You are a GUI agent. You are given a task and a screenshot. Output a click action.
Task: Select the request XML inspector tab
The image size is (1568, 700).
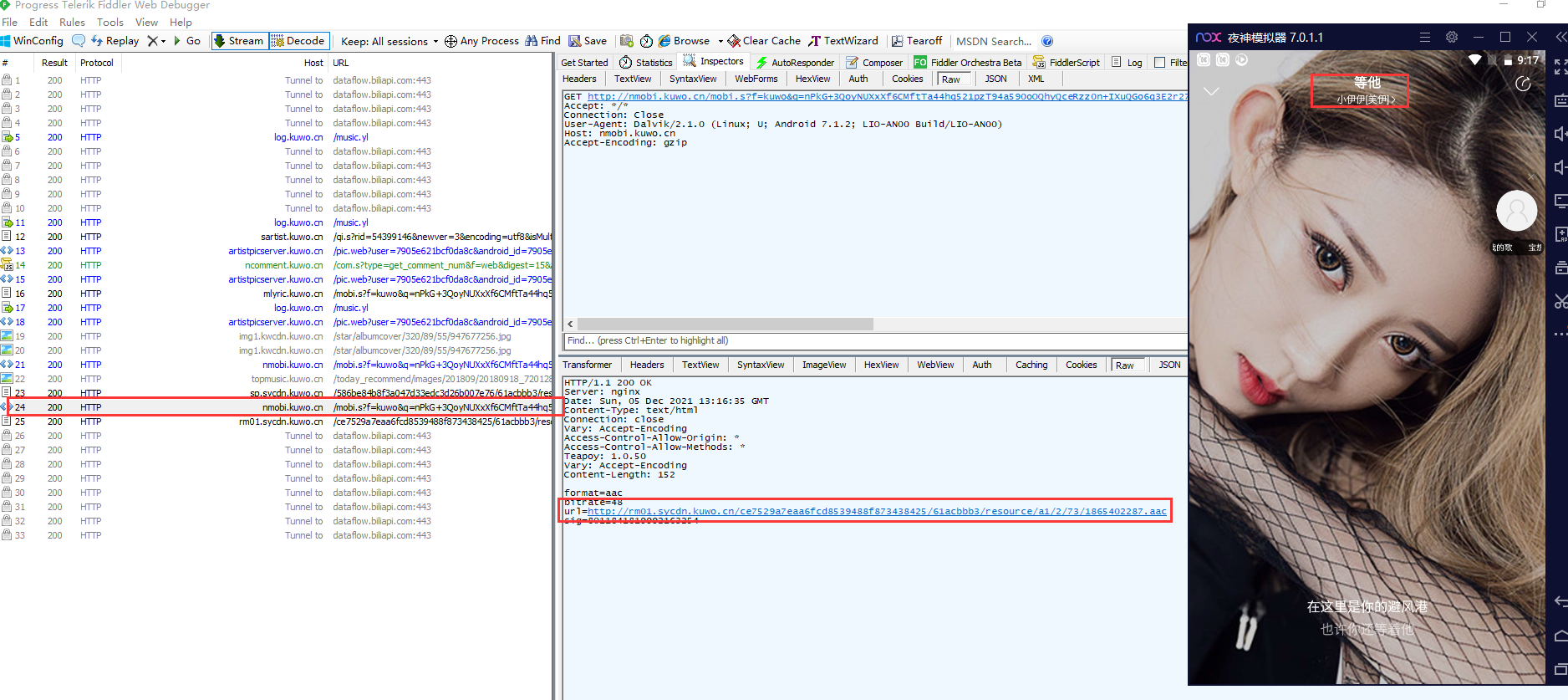[1036, 79]
